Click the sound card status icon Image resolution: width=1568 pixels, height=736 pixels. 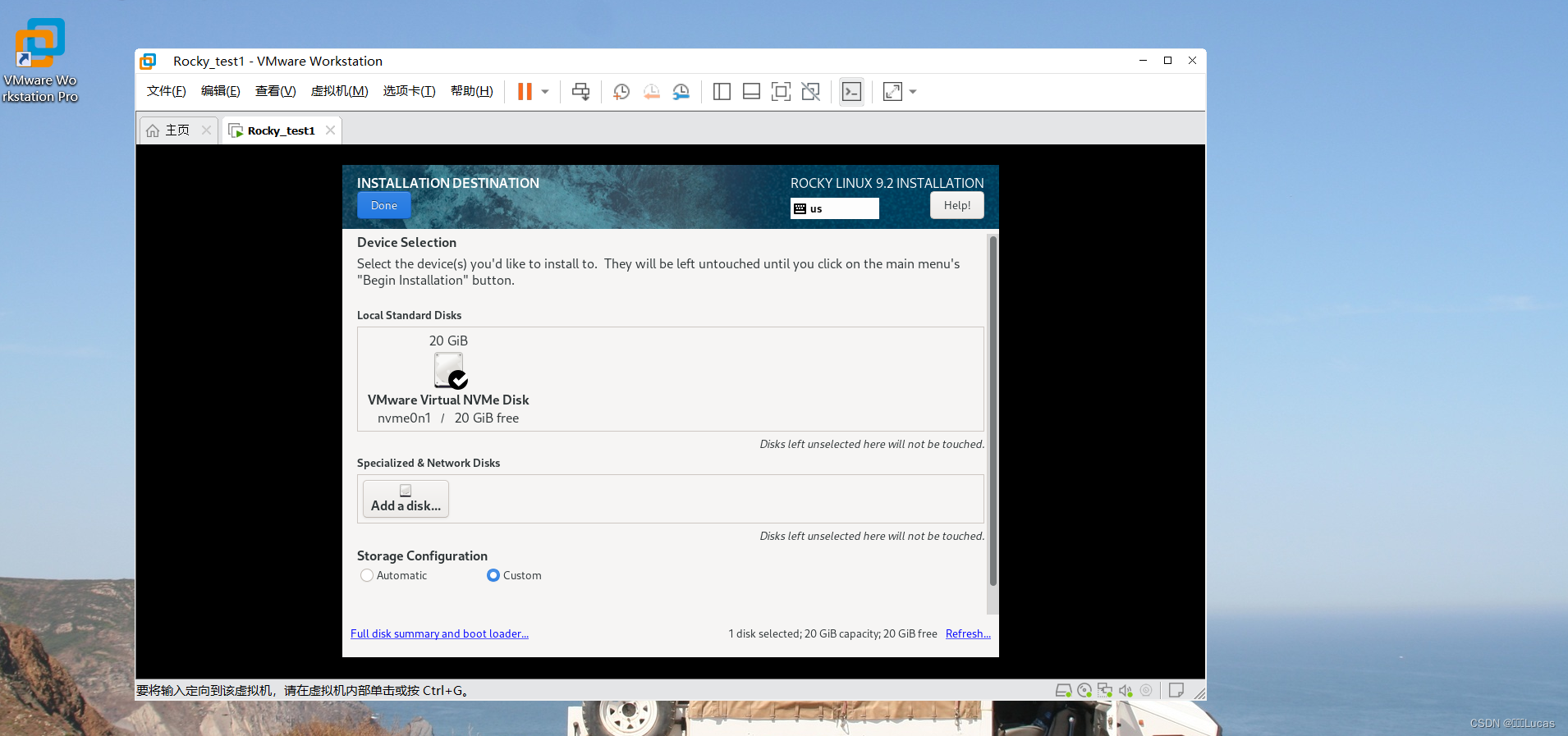[x=1126, y=691]
